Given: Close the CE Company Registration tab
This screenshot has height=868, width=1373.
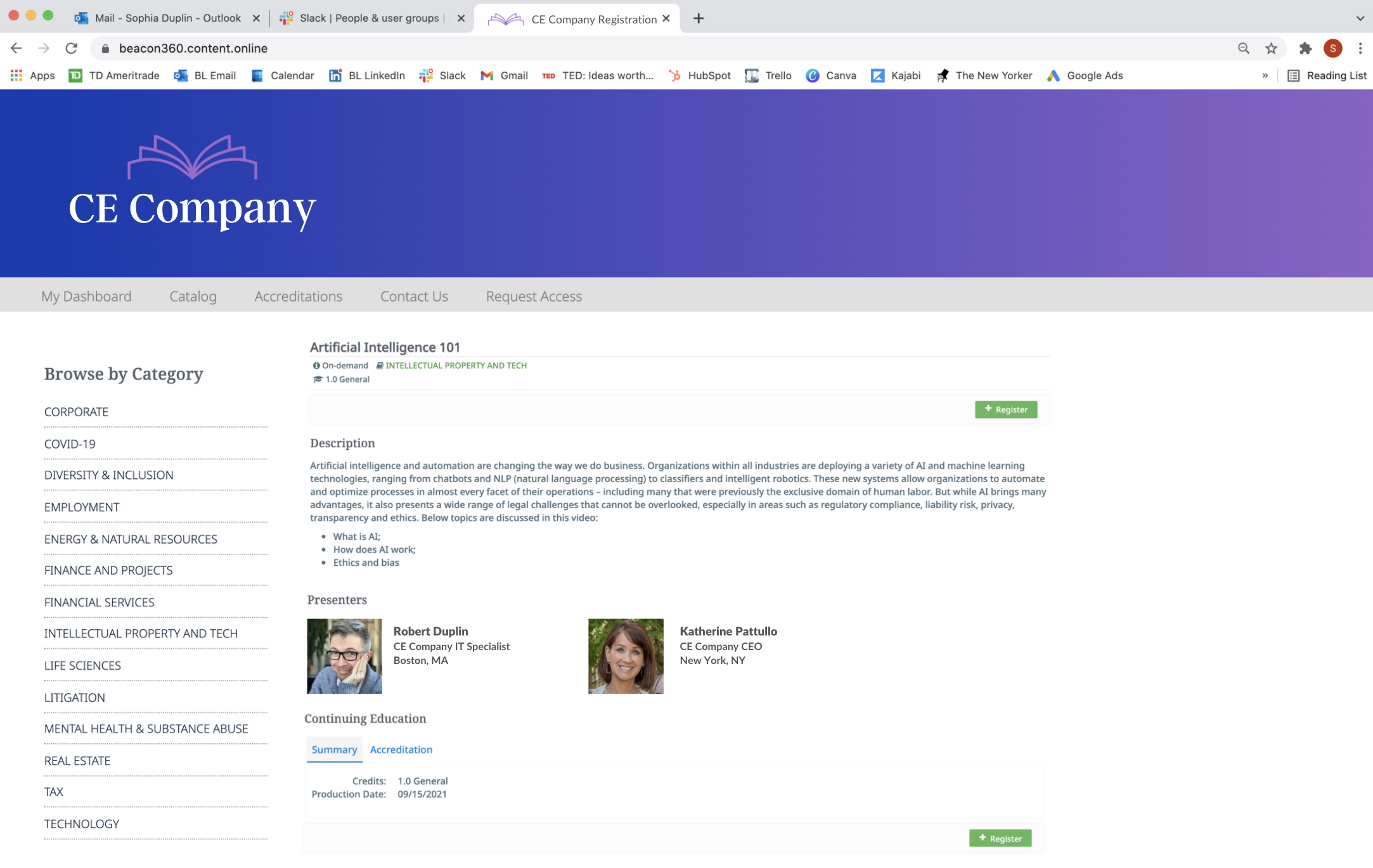Looking at the screenshot, I should coord(666,18).
